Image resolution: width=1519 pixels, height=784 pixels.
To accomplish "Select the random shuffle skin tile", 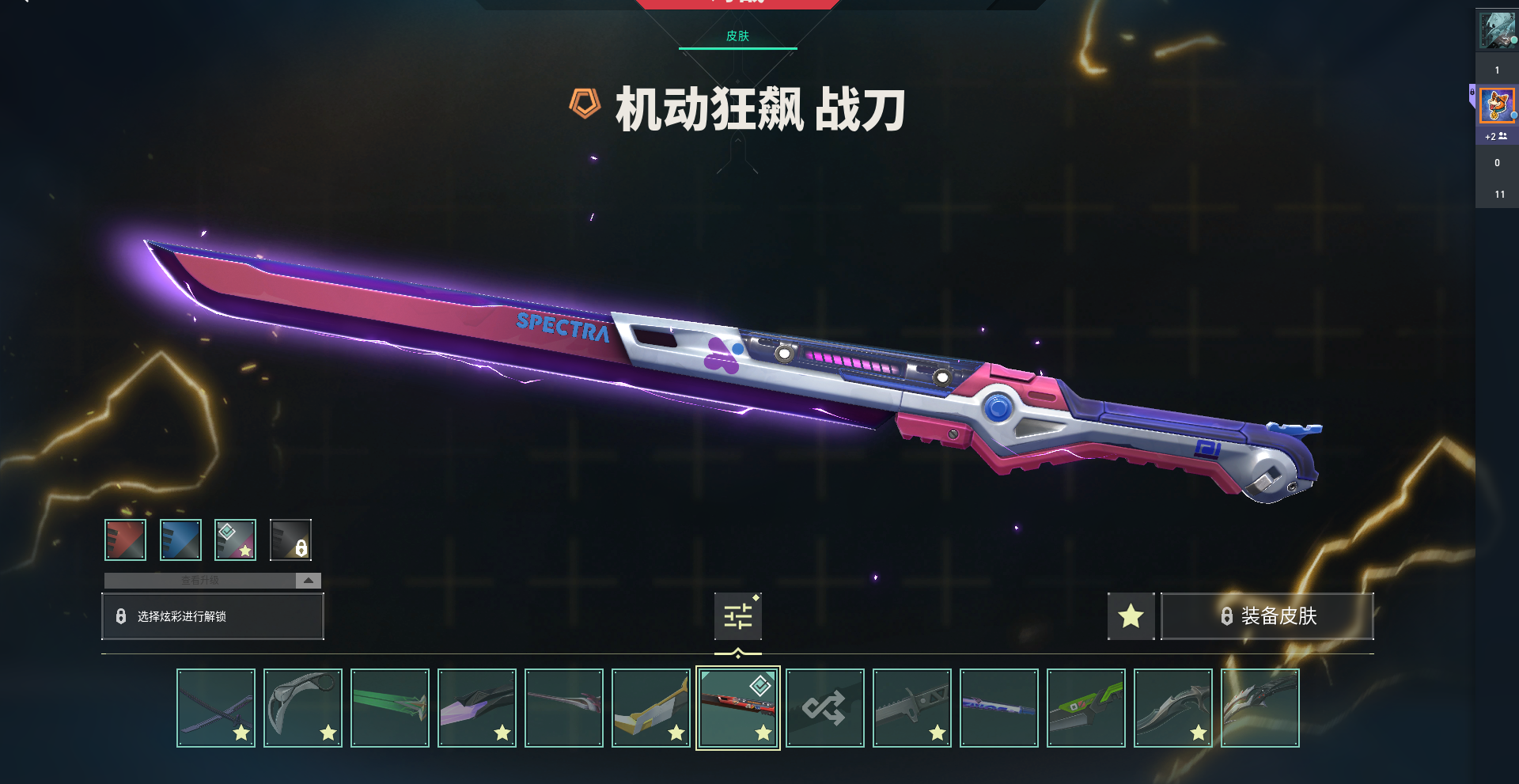I will click(825, 708).
